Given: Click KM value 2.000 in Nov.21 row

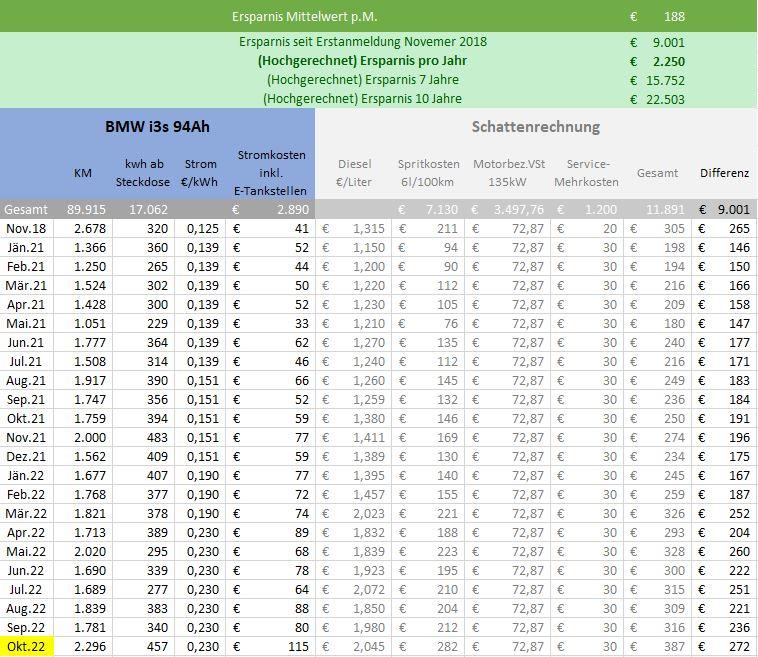Looking at the screenshot, I should pyautogui.click(x=90, y=438).
